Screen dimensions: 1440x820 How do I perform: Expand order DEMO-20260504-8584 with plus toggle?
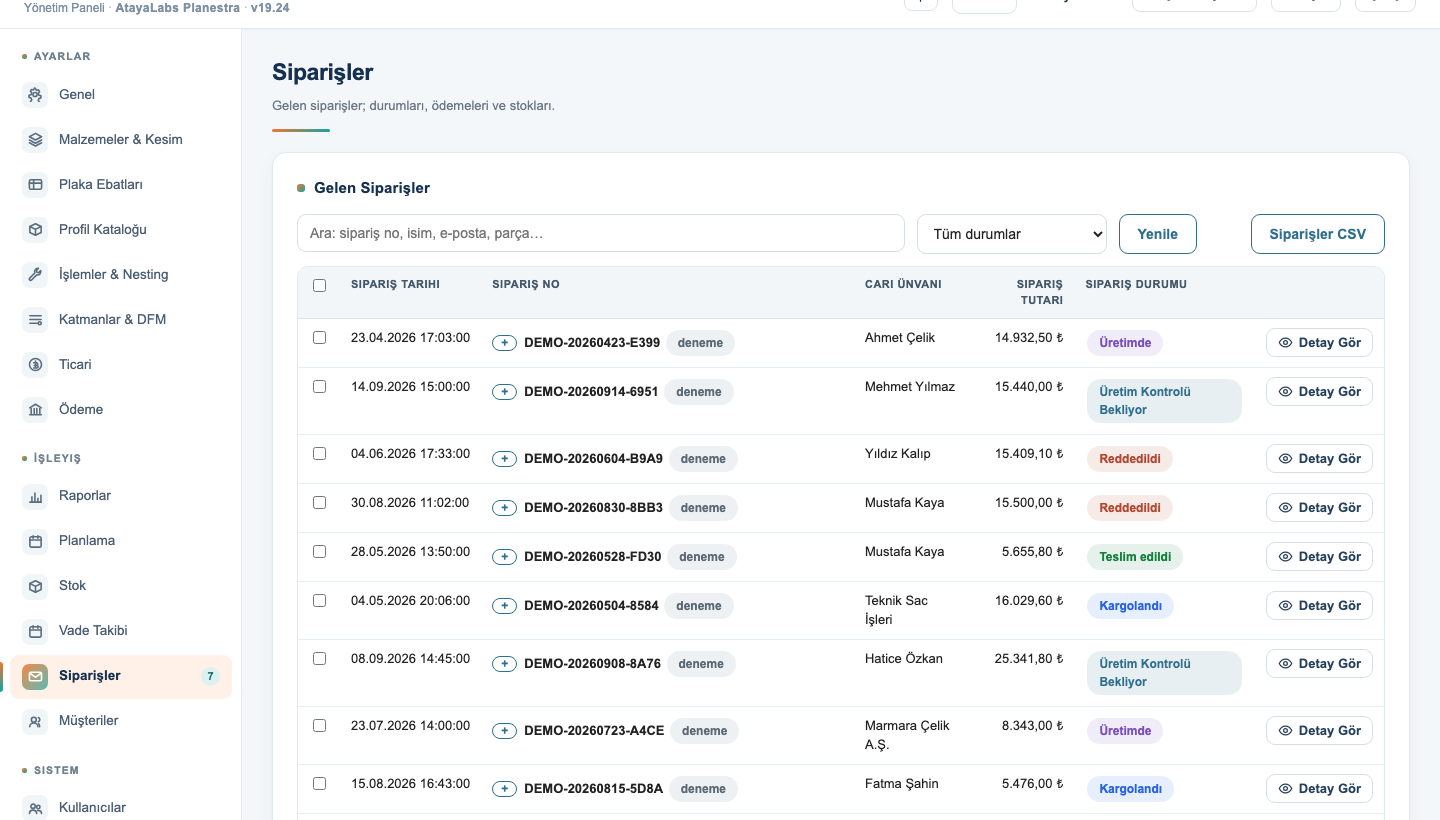[505, 606]
